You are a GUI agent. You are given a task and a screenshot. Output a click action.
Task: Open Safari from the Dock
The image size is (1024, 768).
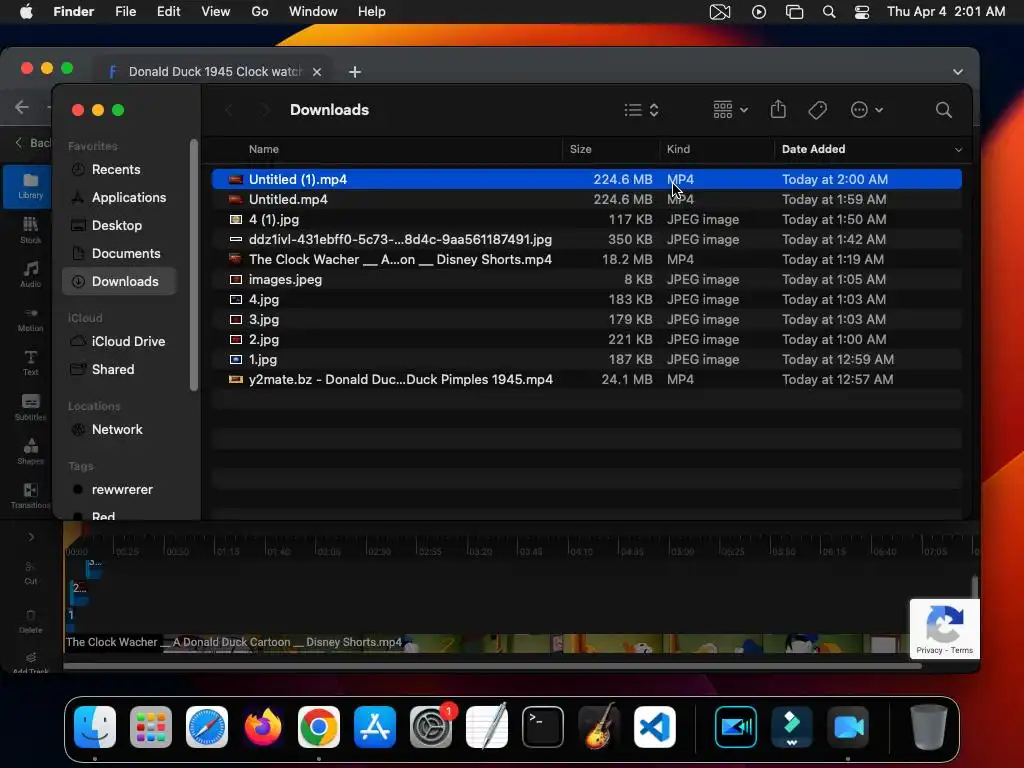(207, 727)
